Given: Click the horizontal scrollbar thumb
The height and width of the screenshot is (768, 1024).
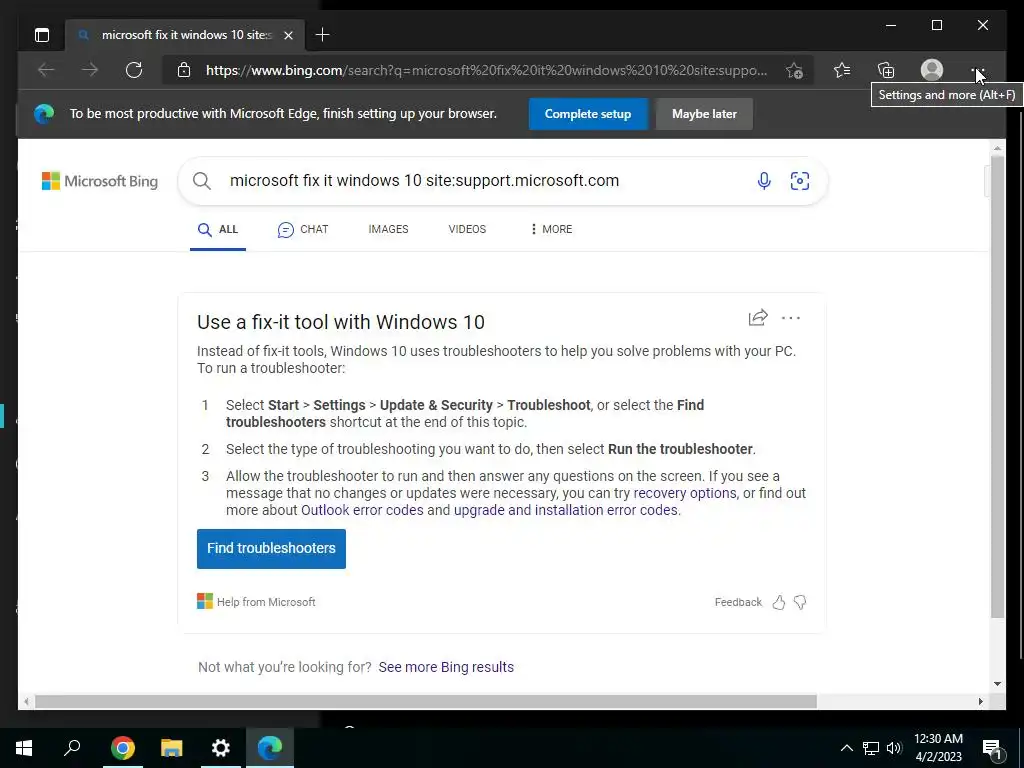Looking at the screenshot, I should point(426,701).
